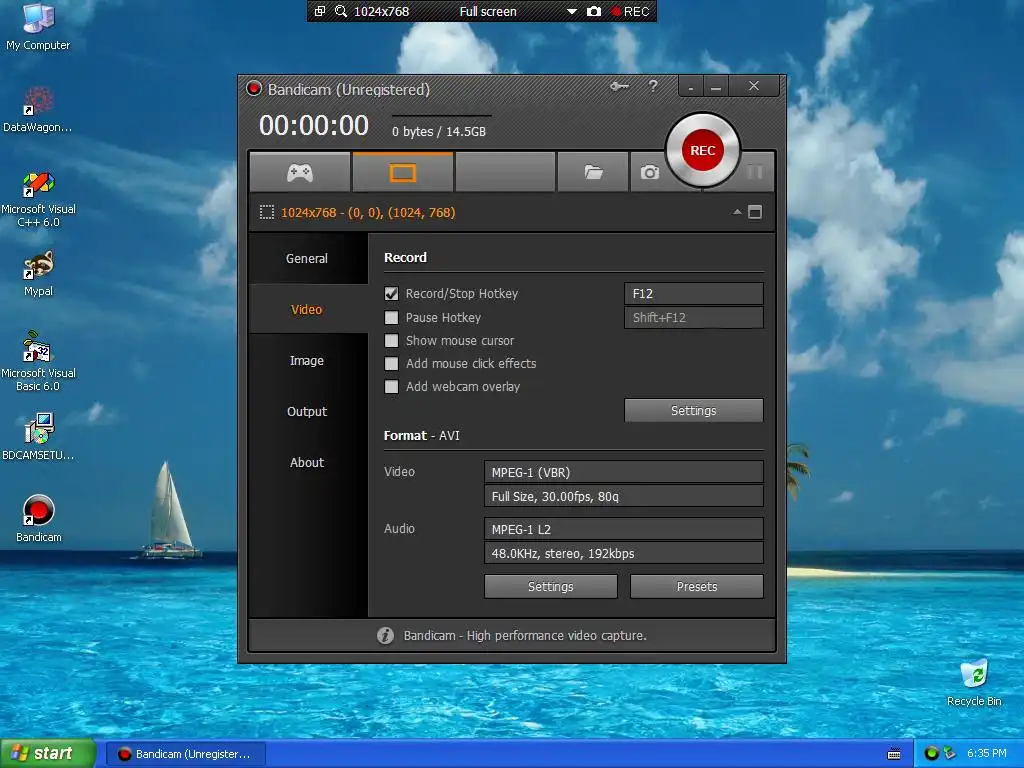This screenshot has height=768, width=1024.
Task: Click camera icon on top overlay bar
Action: (x=594, y=11)
